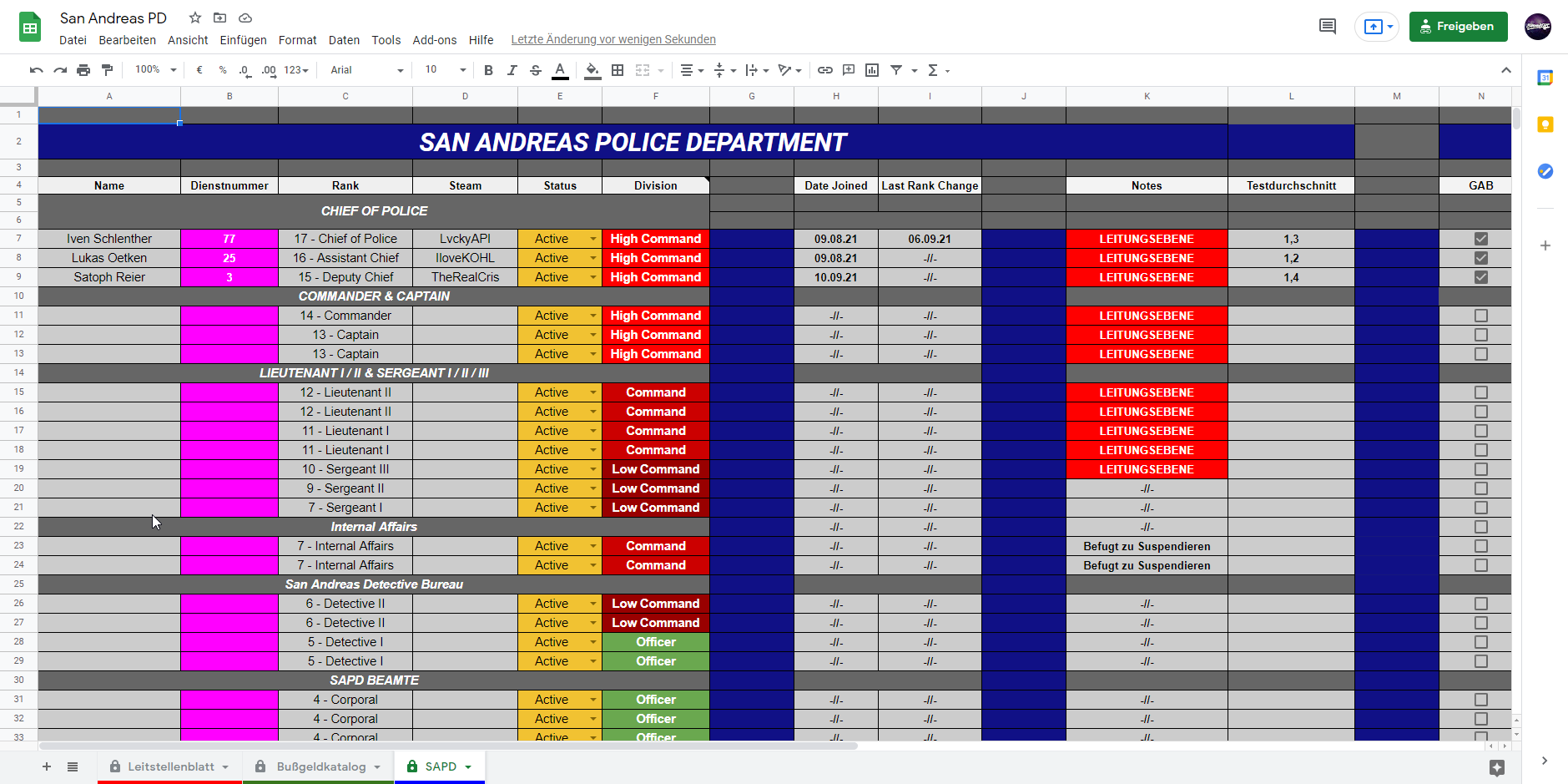The width and height of the screenshot is (1568, 784).
Task: Check the GAB checkbox in Commander row
Action: (x=1480, y=316)
